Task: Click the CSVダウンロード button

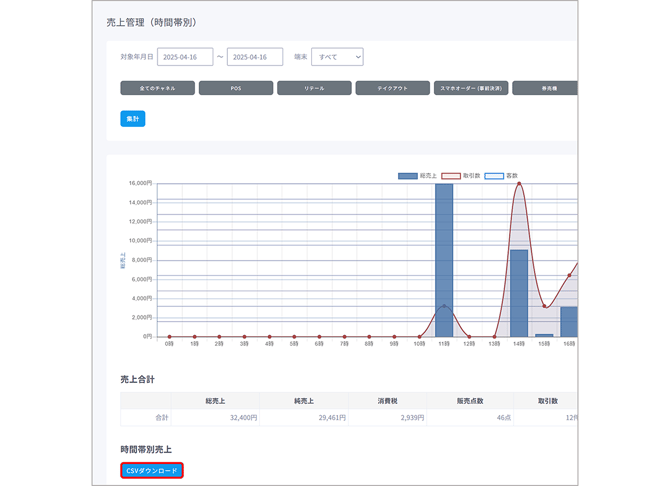Action: [x=152, y=471]
